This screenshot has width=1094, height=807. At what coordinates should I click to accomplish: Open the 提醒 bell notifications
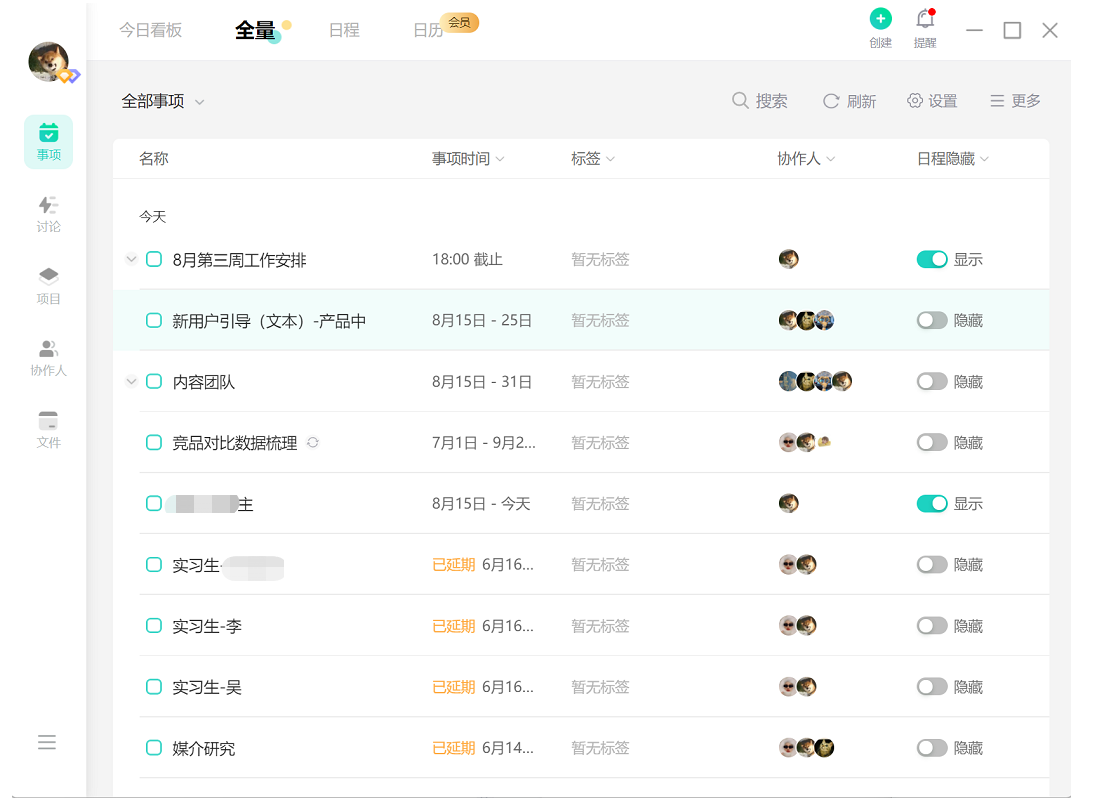click(x=925, y=20)
